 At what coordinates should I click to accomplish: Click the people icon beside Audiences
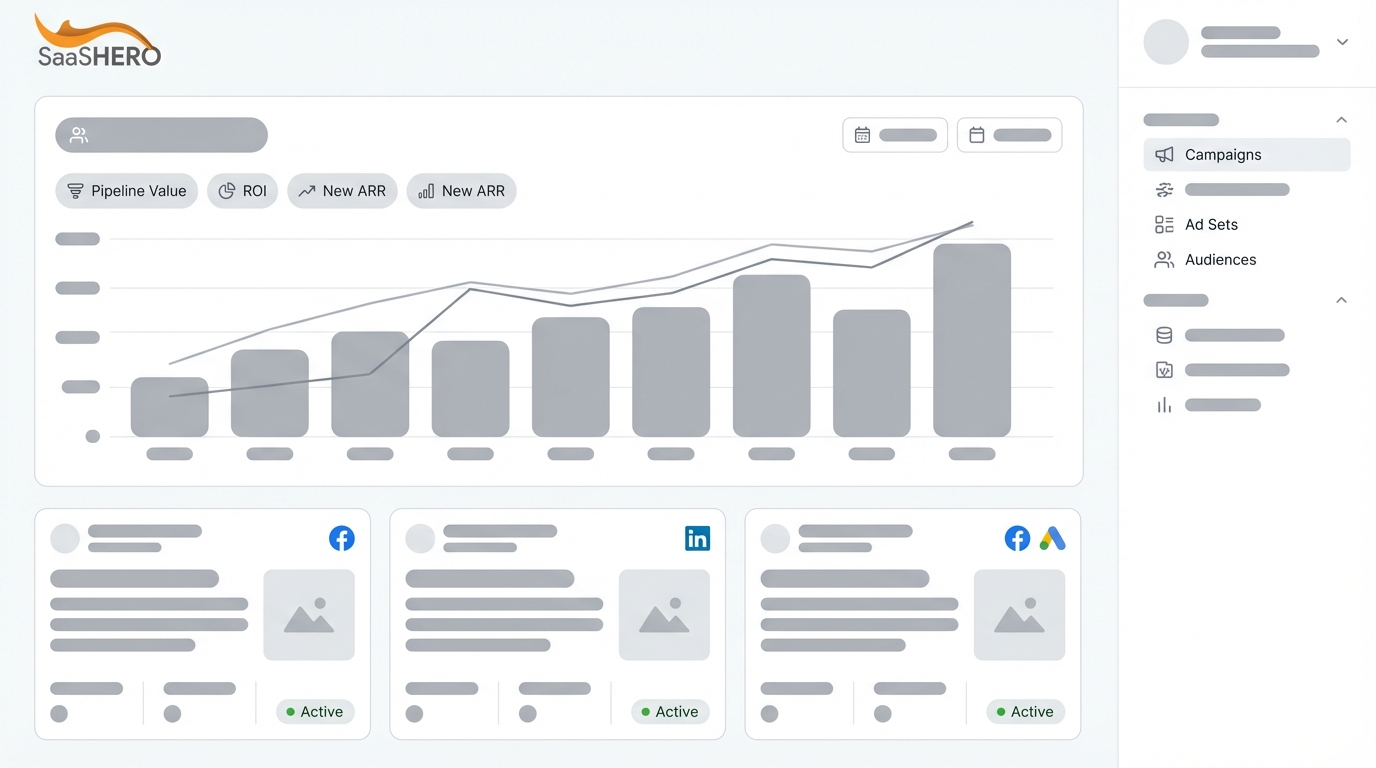[x=1163, y=259]
